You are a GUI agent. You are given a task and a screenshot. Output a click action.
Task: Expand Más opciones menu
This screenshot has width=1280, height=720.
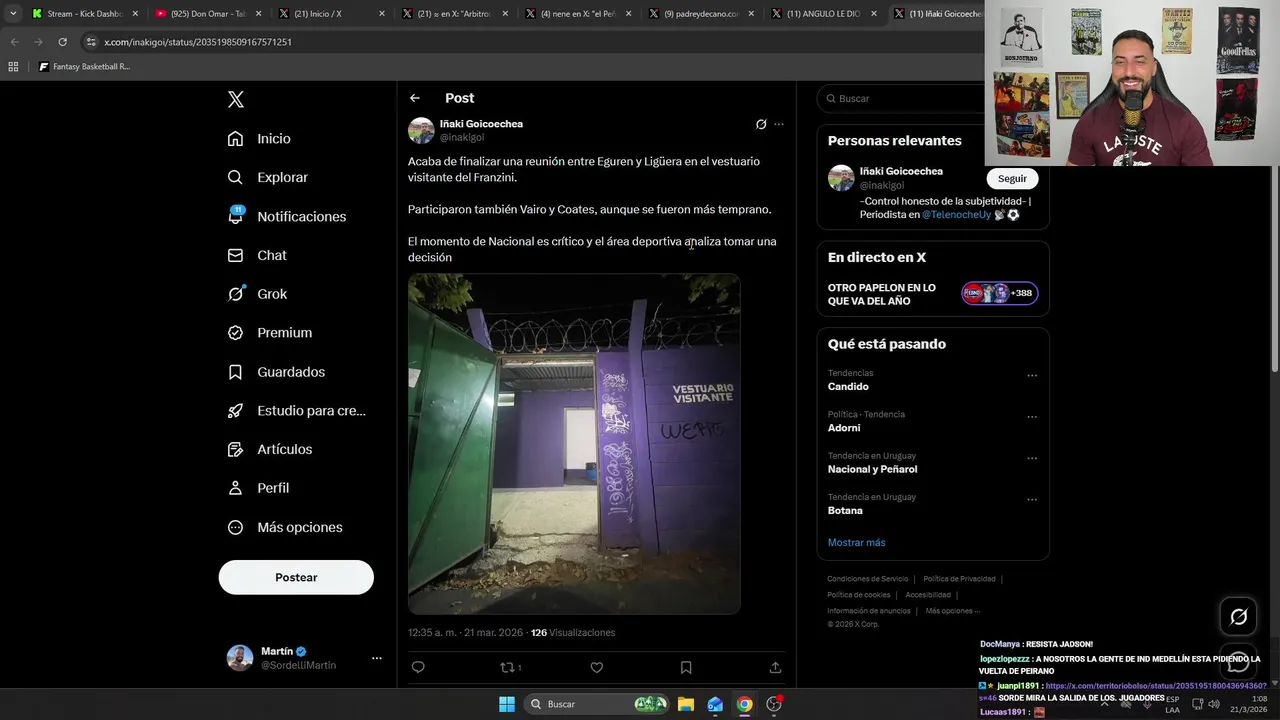[285, 527]
